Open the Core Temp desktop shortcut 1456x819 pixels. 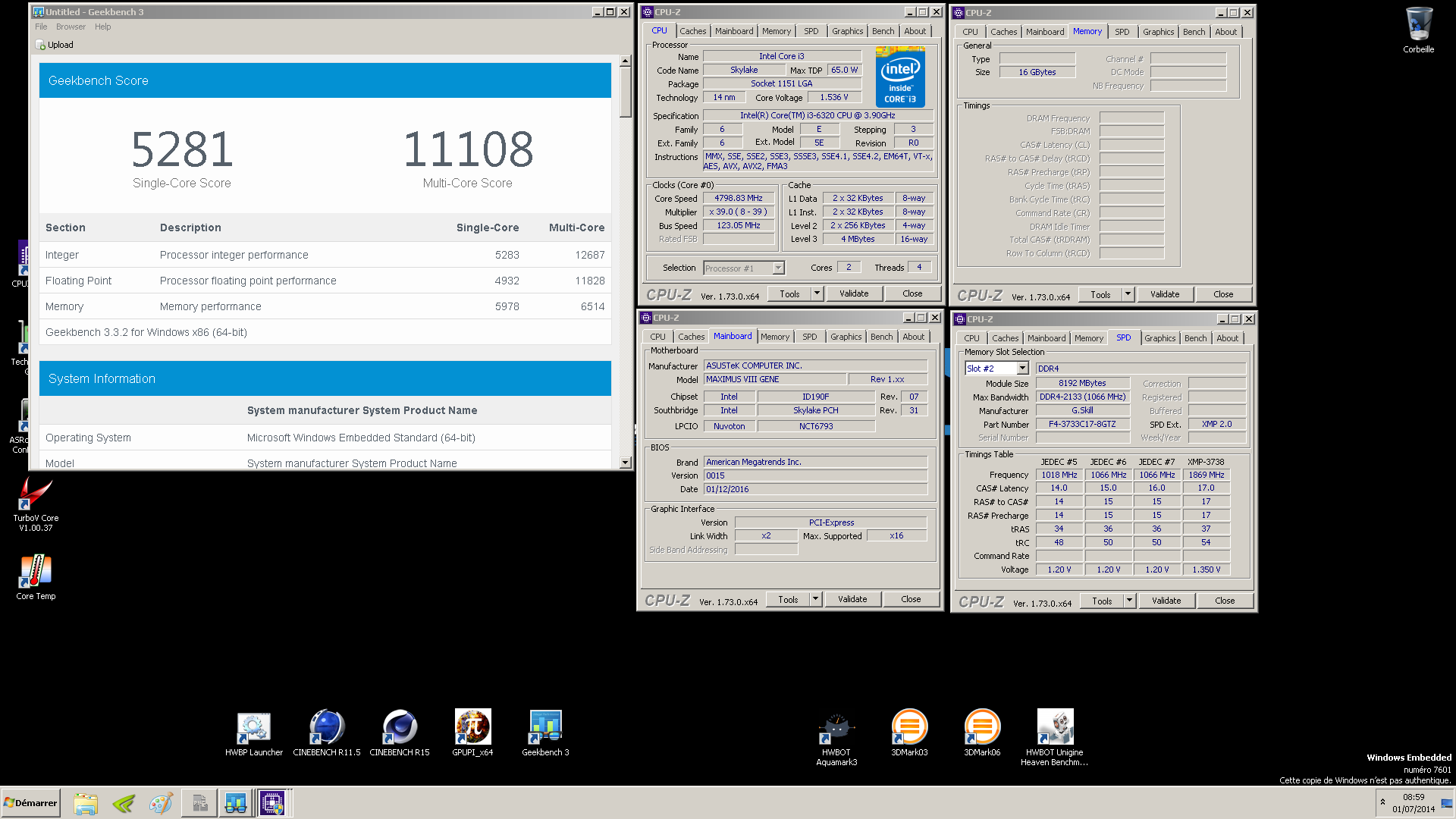click(x=36, y=577)
